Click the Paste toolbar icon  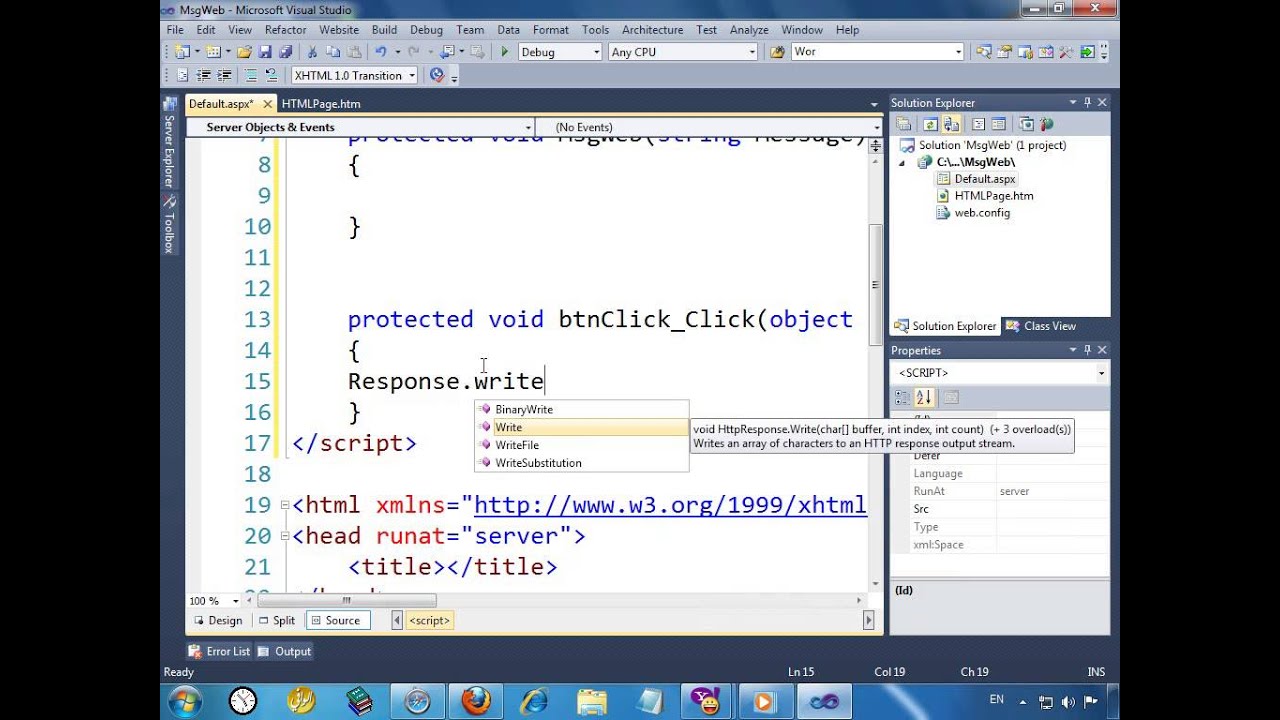[x=354, y=52]
